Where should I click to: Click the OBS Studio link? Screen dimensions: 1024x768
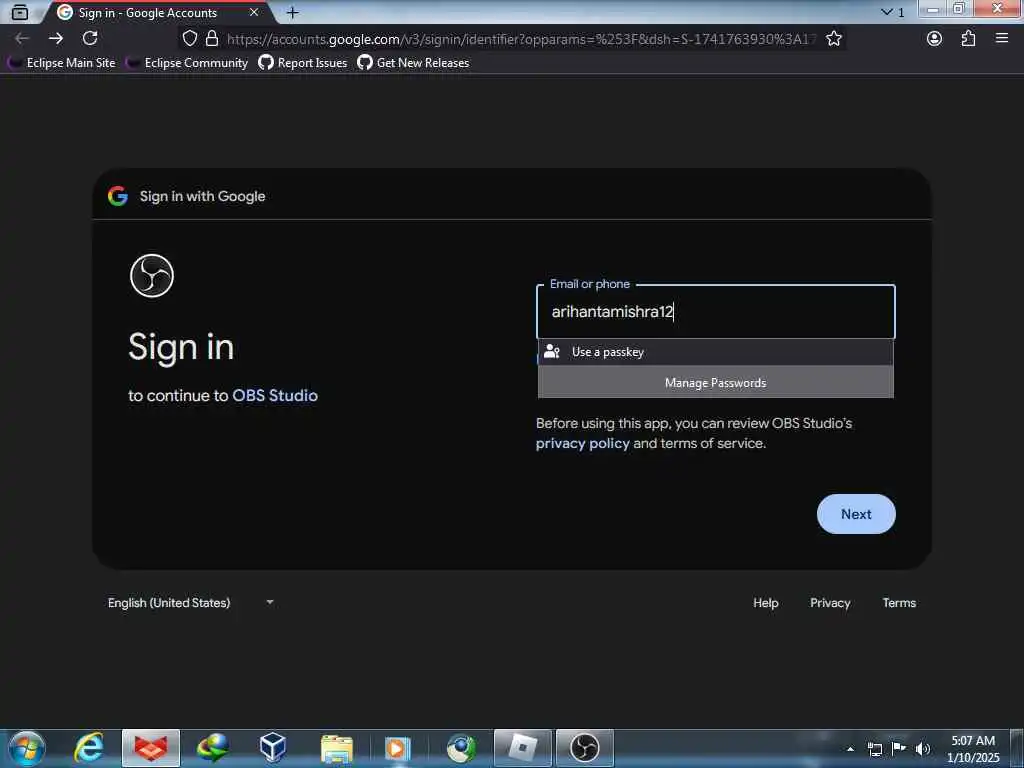tap(275, 396)
